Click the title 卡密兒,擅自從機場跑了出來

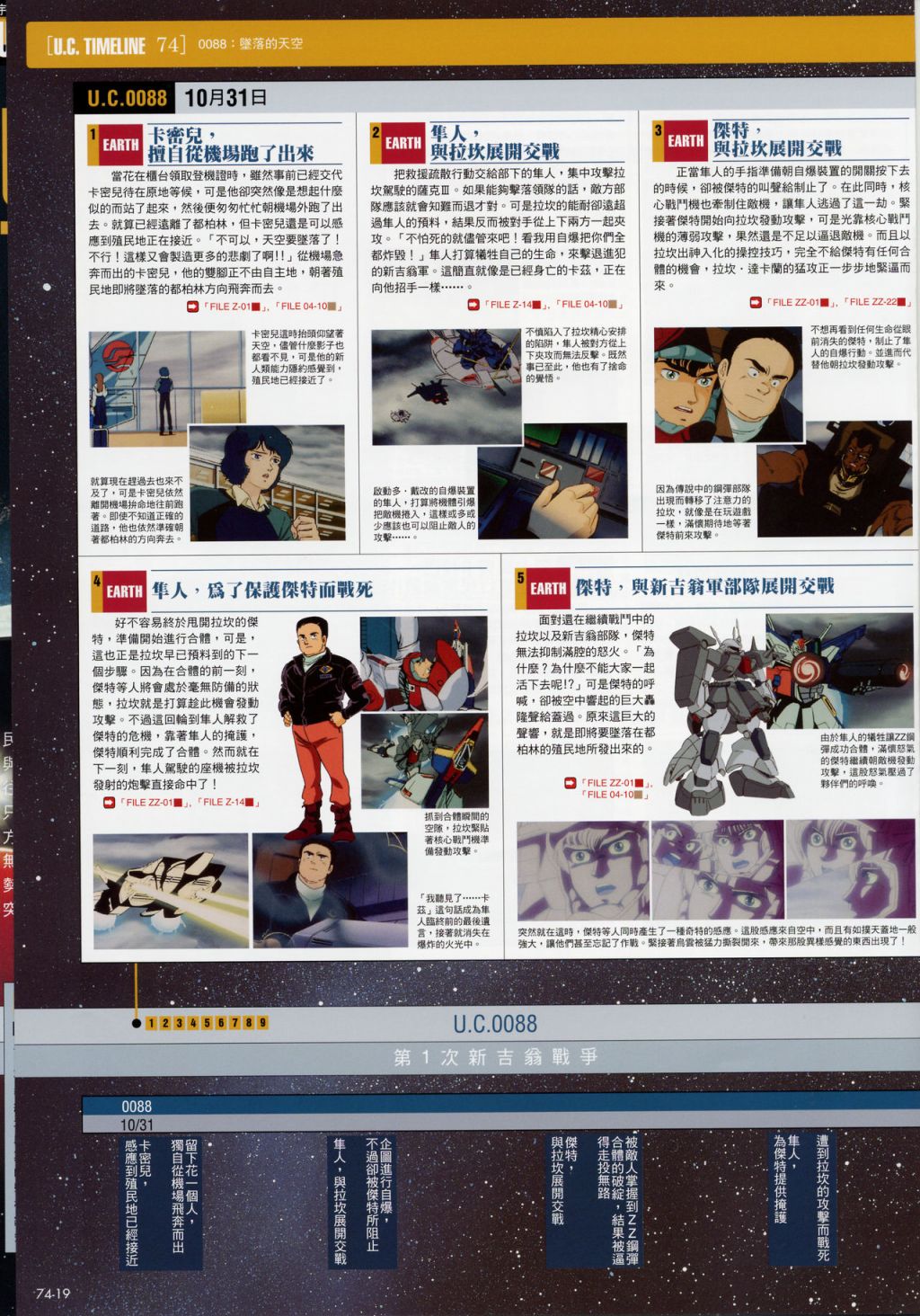coord(230,145)
